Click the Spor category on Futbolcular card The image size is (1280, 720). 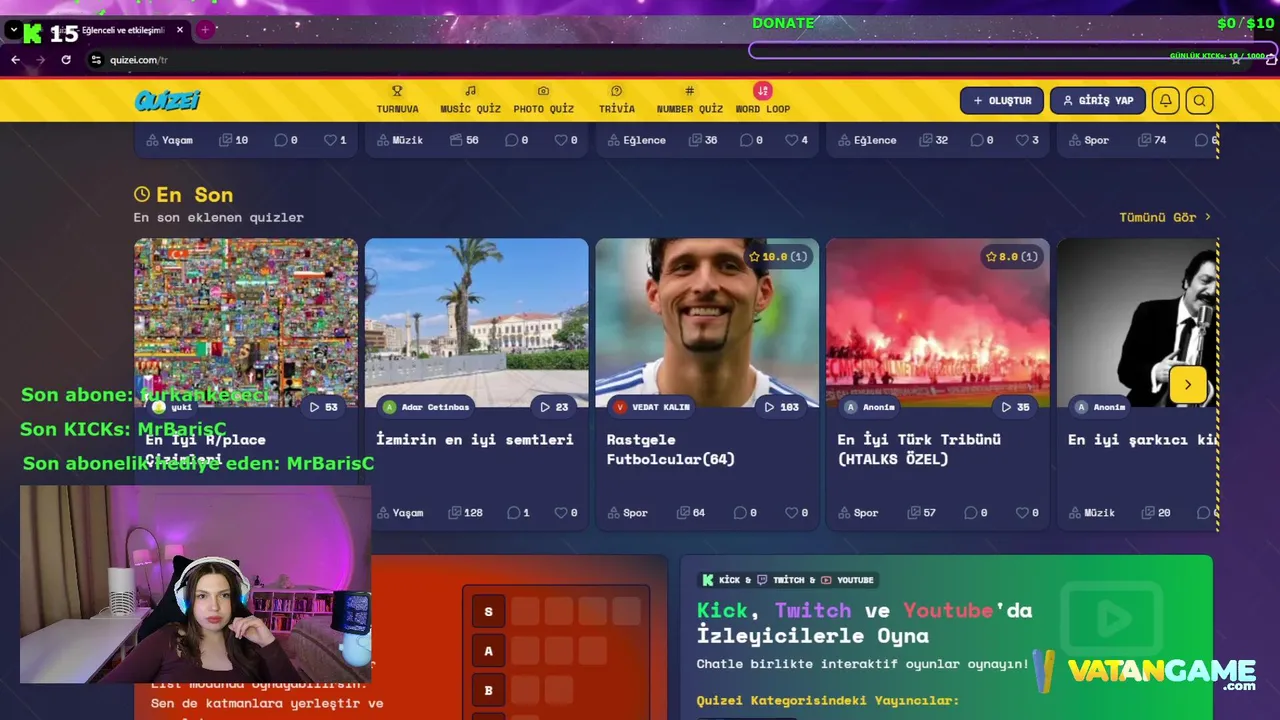pyautogui.click(x=628, y=513)
